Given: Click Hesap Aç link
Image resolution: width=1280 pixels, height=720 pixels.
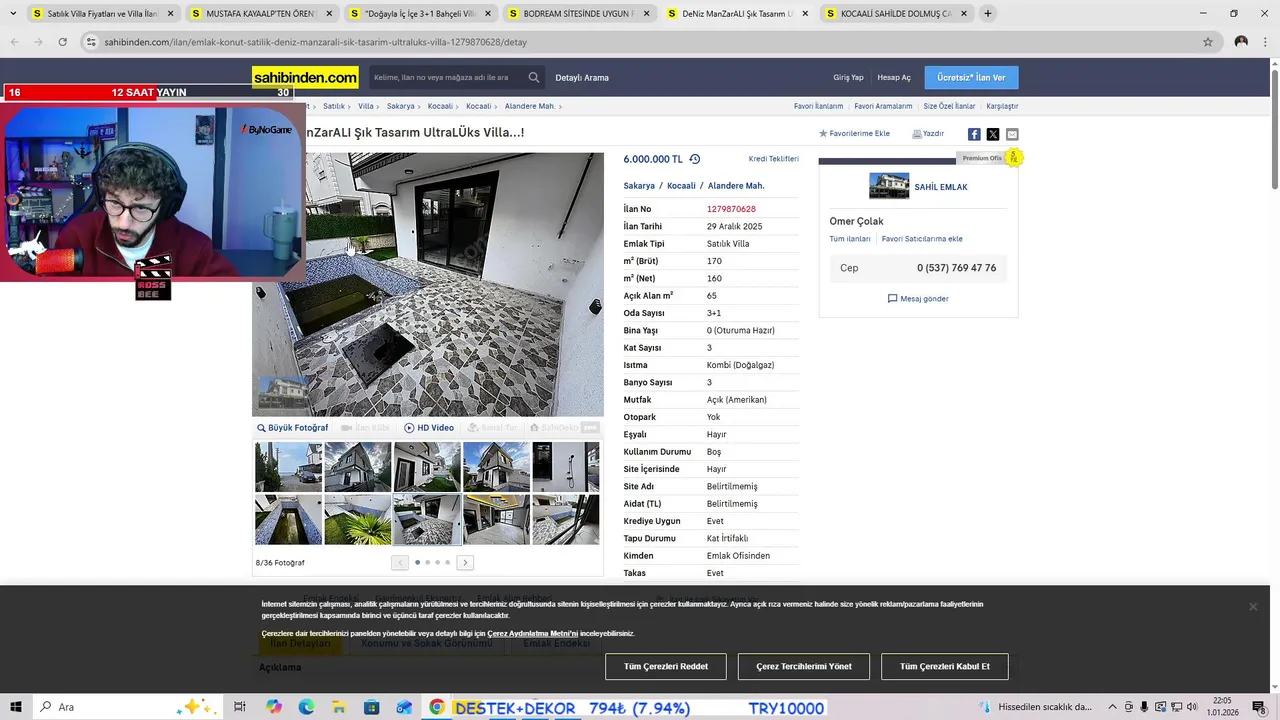Looking at the screenshot, I should click(x=894, y=77).
